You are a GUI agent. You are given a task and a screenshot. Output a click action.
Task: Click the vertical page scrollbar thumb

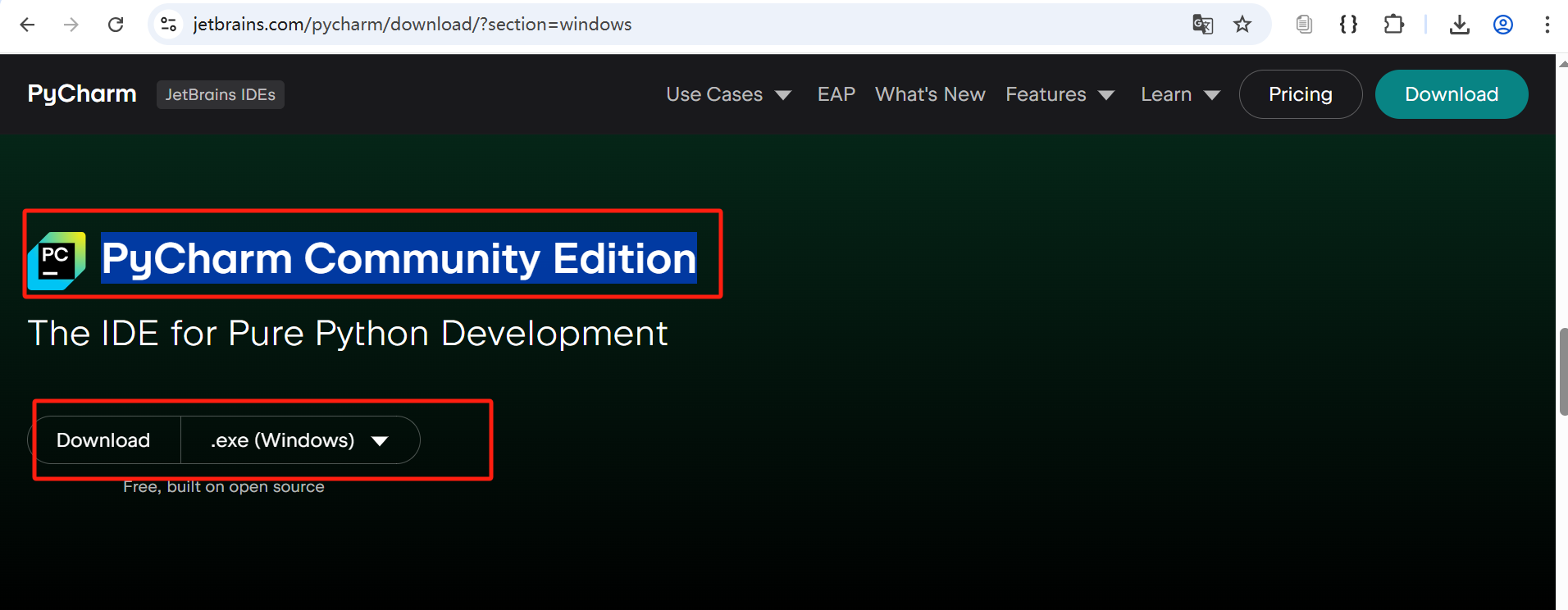(1563, 371)
